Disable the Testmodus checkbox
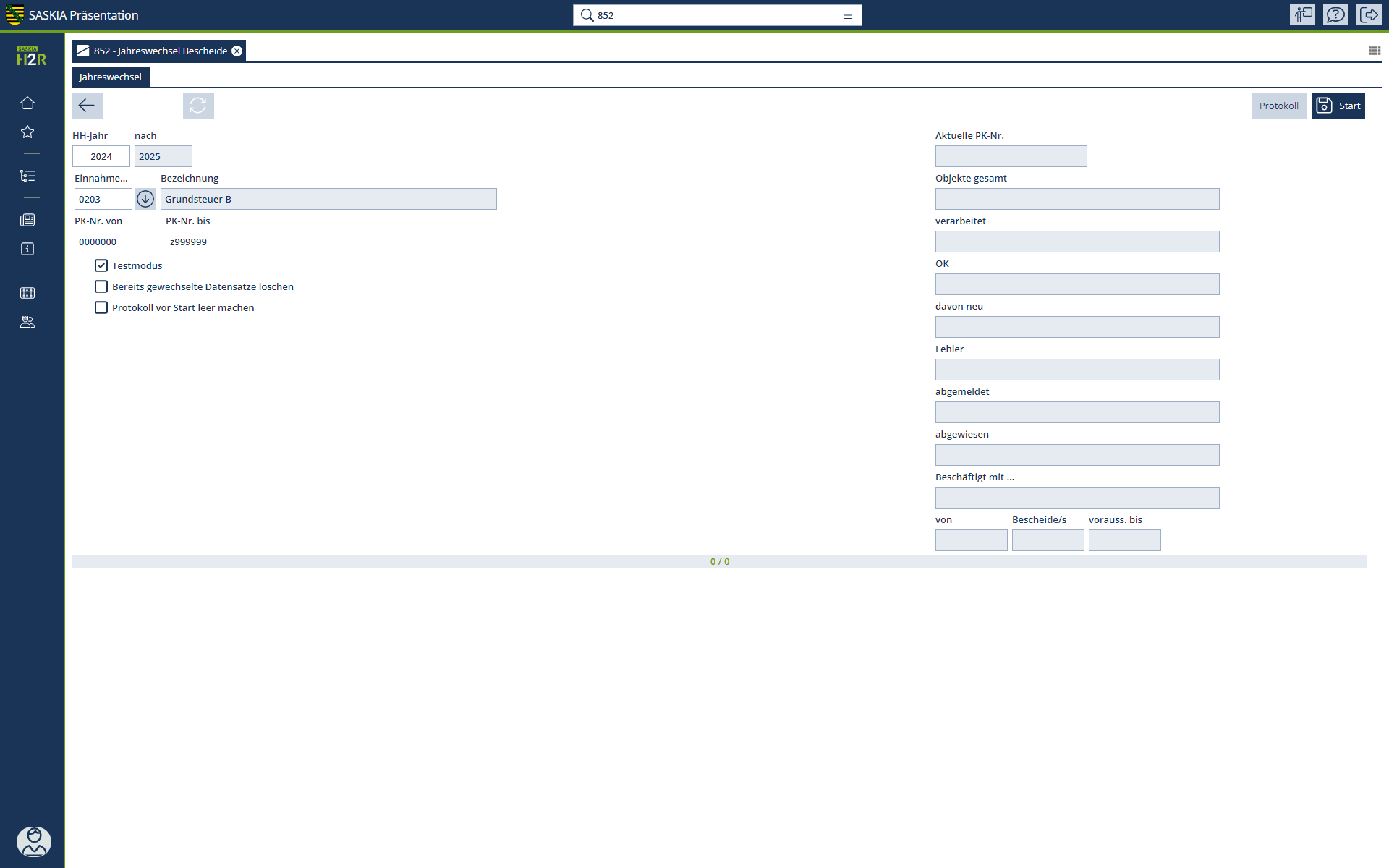 click(101, 265)
